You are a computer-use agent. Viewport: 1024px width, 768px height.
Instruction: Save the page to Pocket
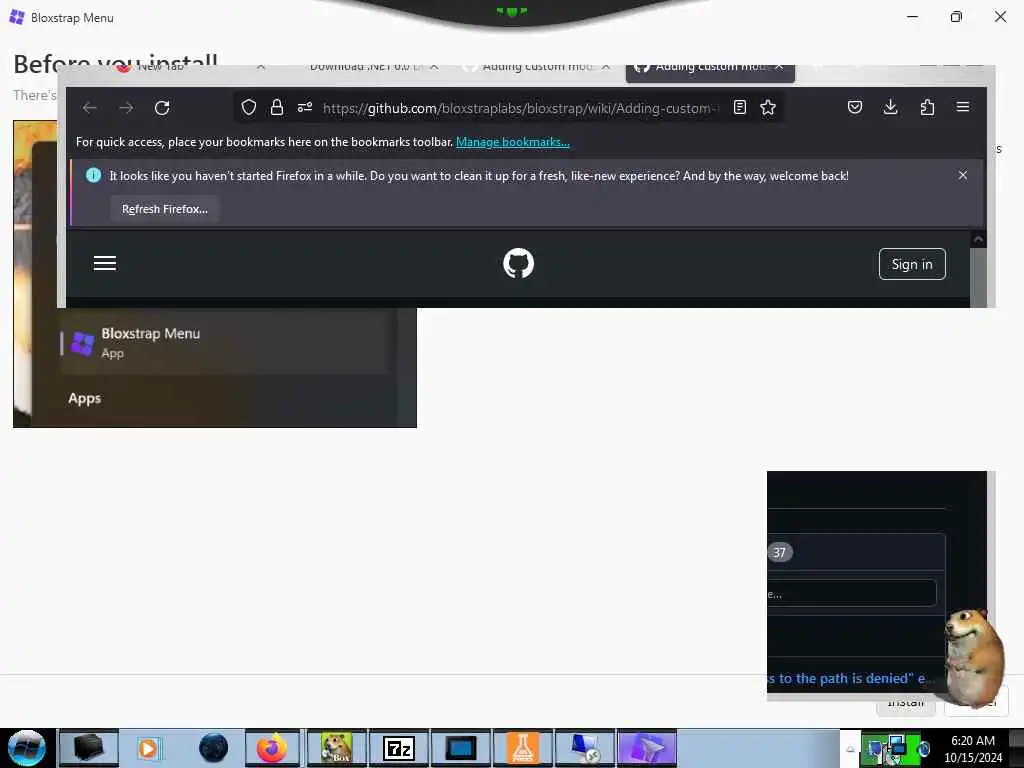pyautogui.click(x=855, y=107)
